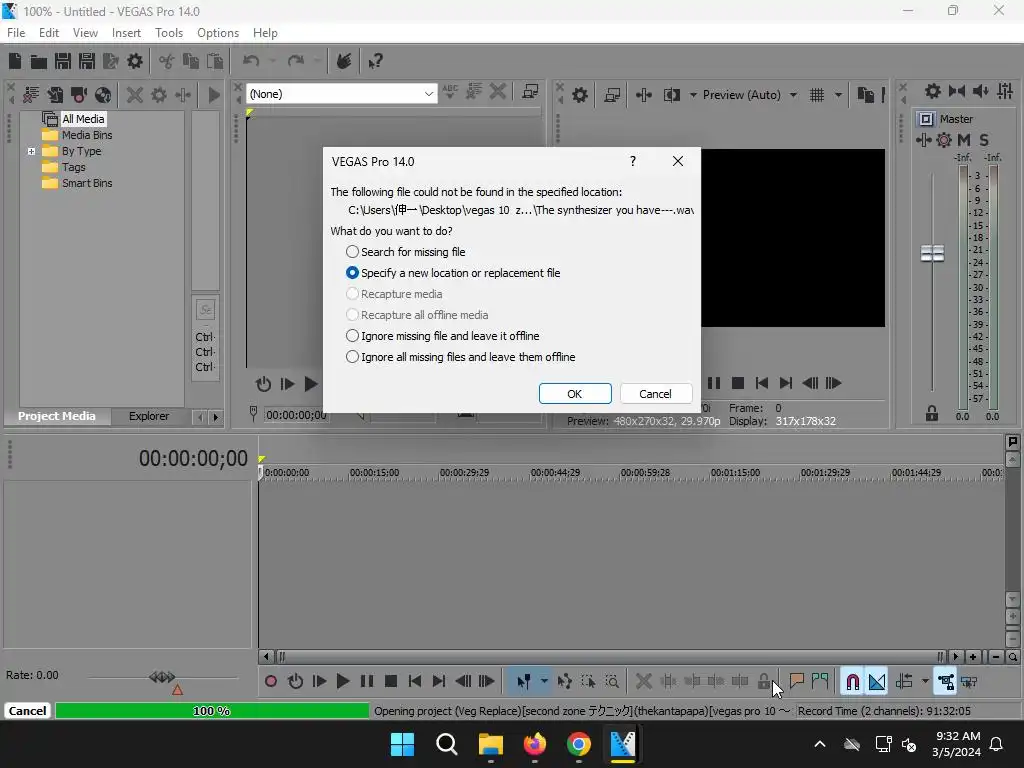This screenshot has height=768, width=1024.
Task: Open the Windows tray hidden icons chevron
Action: pos(820,744)
